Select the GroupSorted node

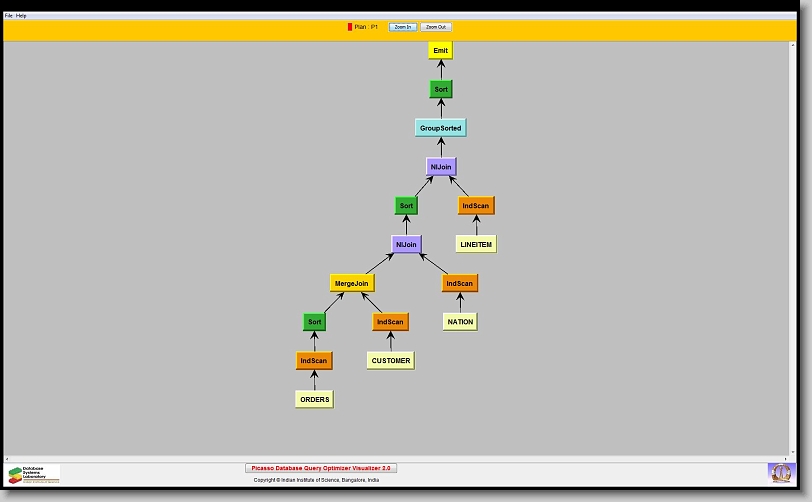pyautogui.click(x=440, y=128)
